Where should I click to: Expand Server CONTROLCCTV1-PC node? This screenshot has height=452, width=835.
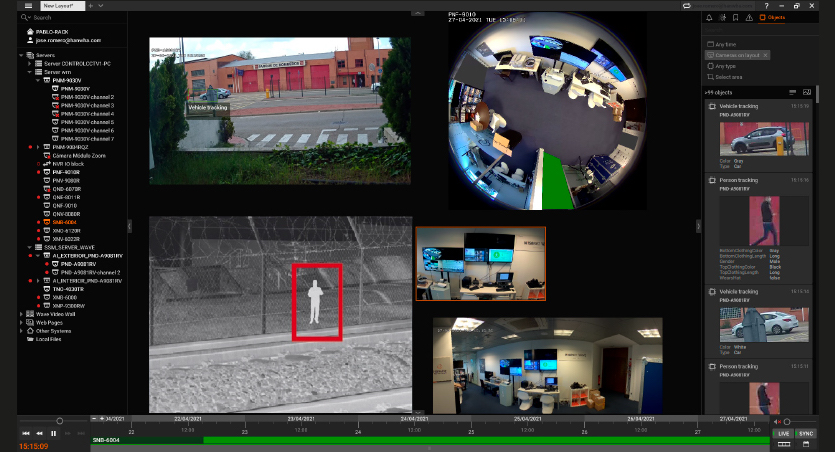click(x=31, y=64)
